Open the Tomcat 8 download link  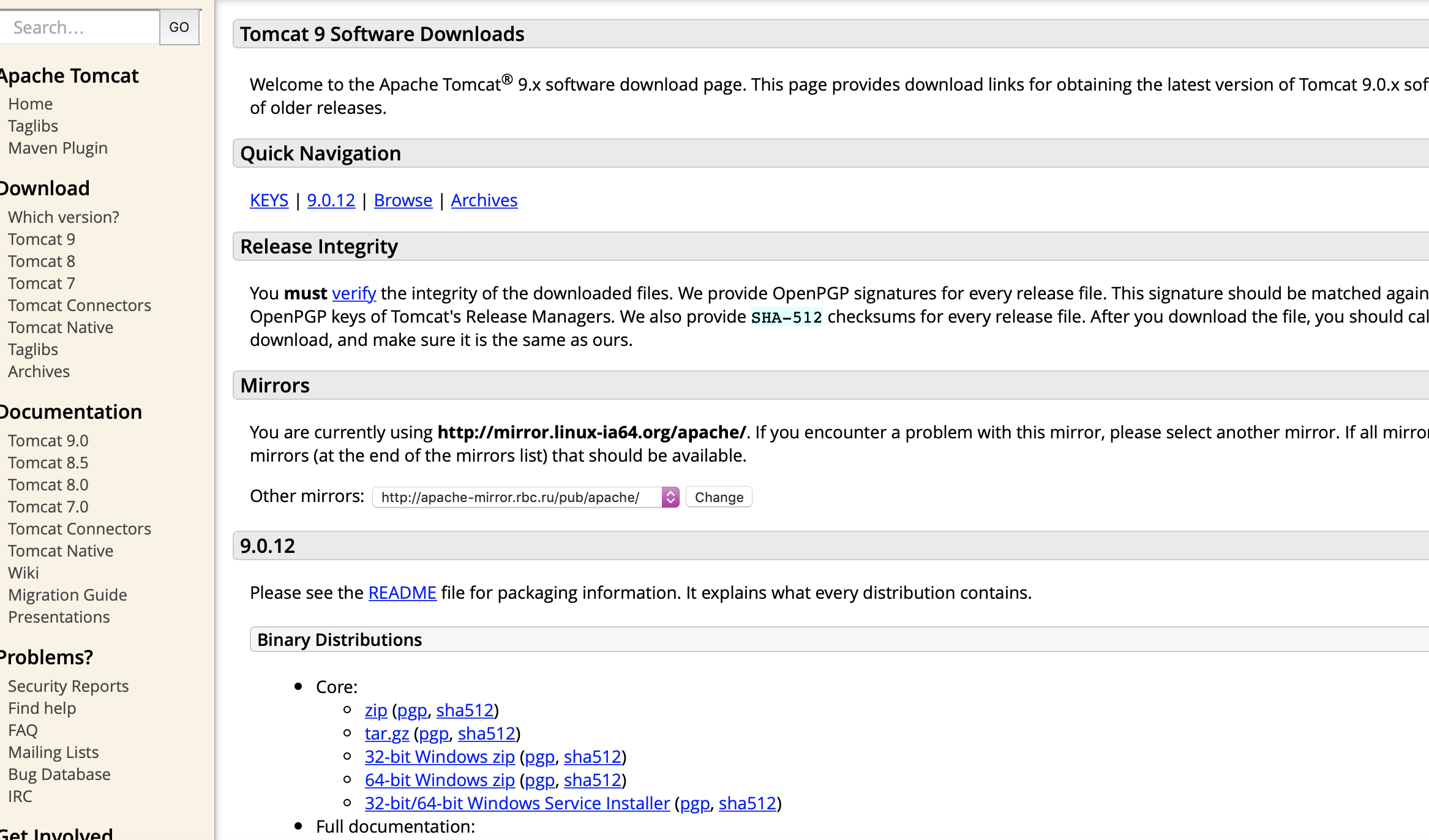[x=42, y=261]
